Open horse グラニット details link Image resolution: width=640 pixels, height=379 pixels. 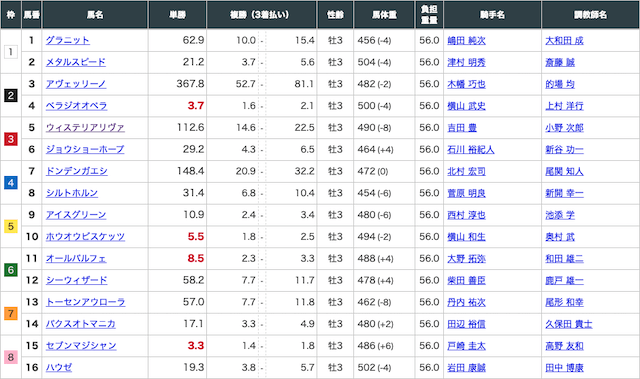tap(68, 40)
